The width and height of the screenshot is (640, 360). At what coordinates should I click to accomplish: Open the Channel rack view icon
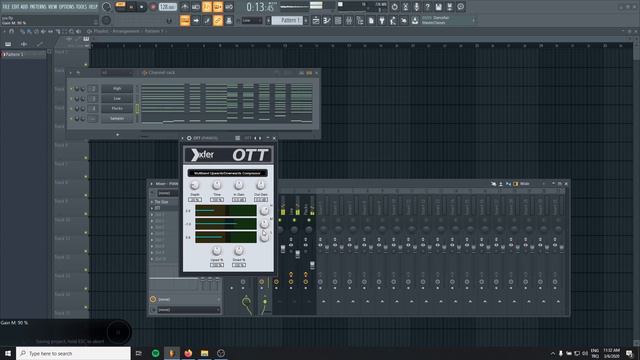click(338, 20)
